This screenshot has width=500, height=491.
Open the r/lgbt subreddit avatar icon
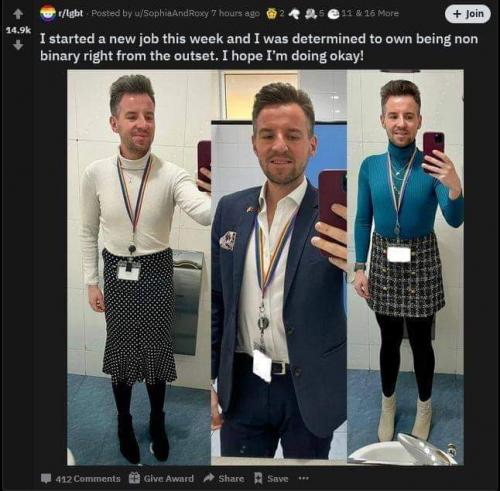click(47, 14)
